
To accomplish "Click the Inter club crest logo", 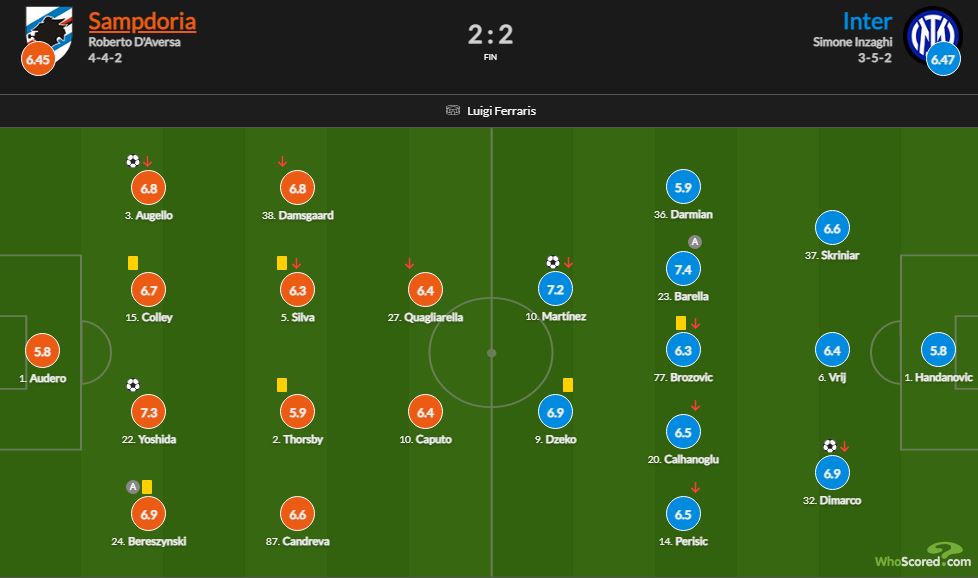I will (x=933, y=36).
